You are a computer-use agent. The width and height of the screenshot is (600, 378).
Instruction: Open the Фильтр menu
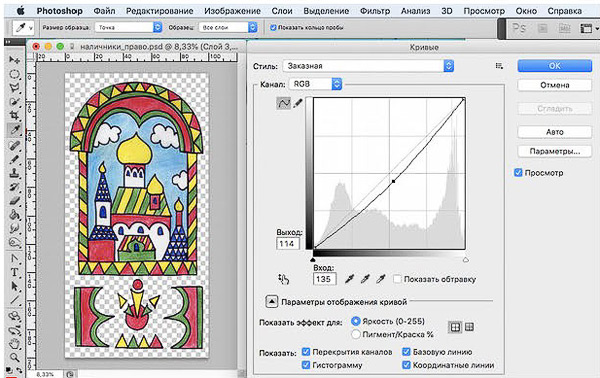[x=375, y=11]
